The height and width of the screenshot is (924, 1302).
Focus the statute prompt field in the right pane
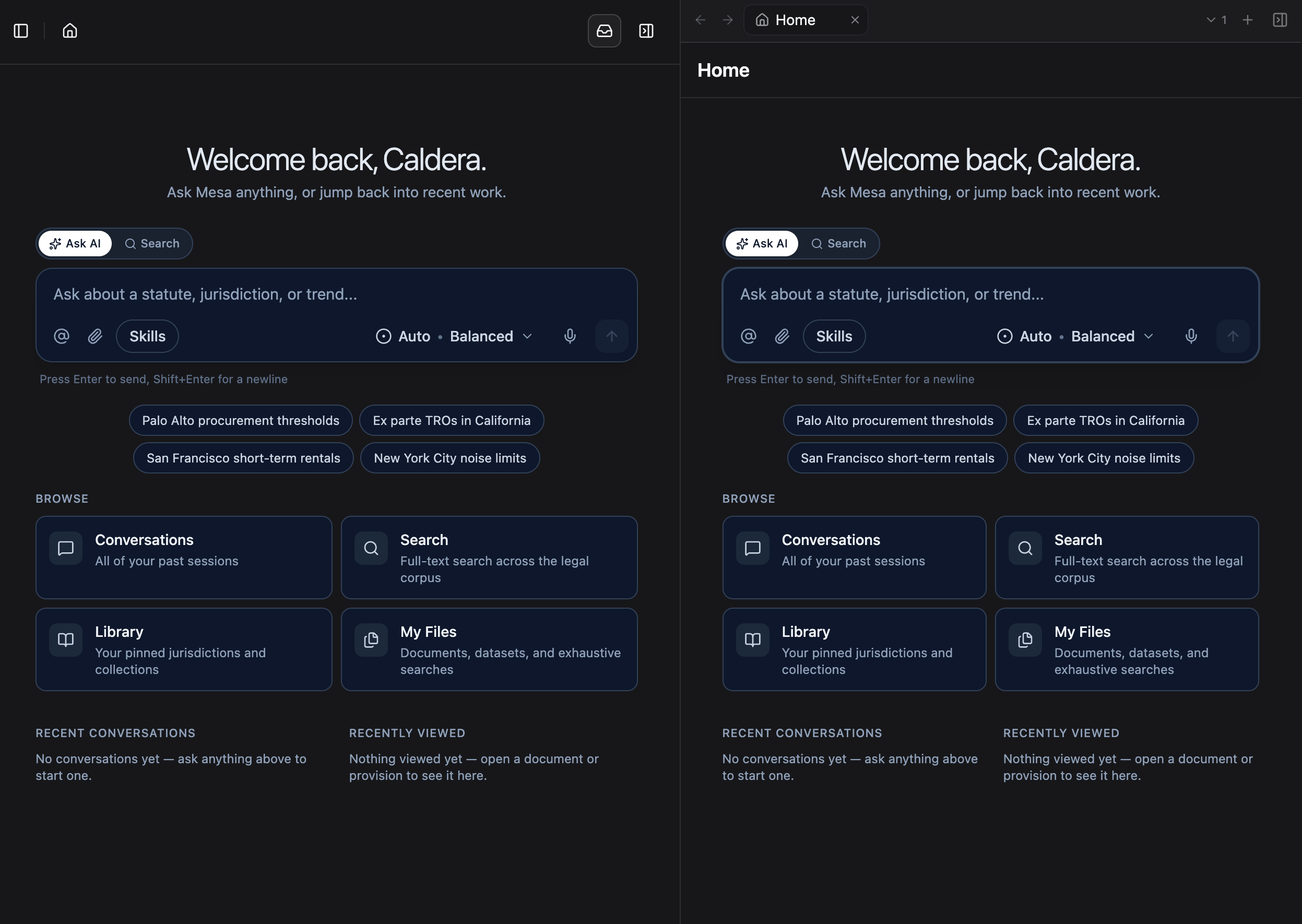tap(990, 294)
